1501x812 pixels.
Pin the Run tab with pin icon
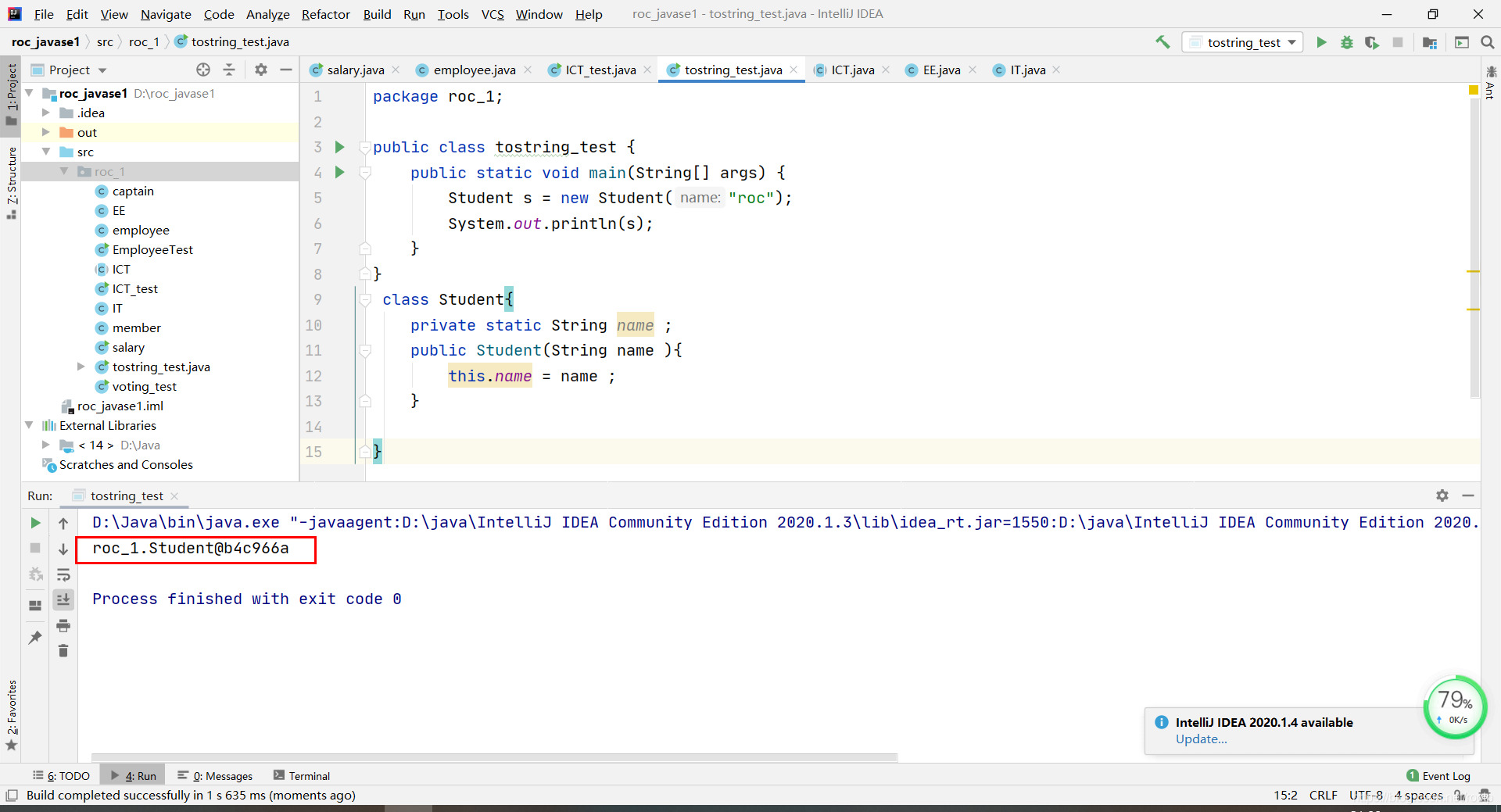tap(35, 638)
